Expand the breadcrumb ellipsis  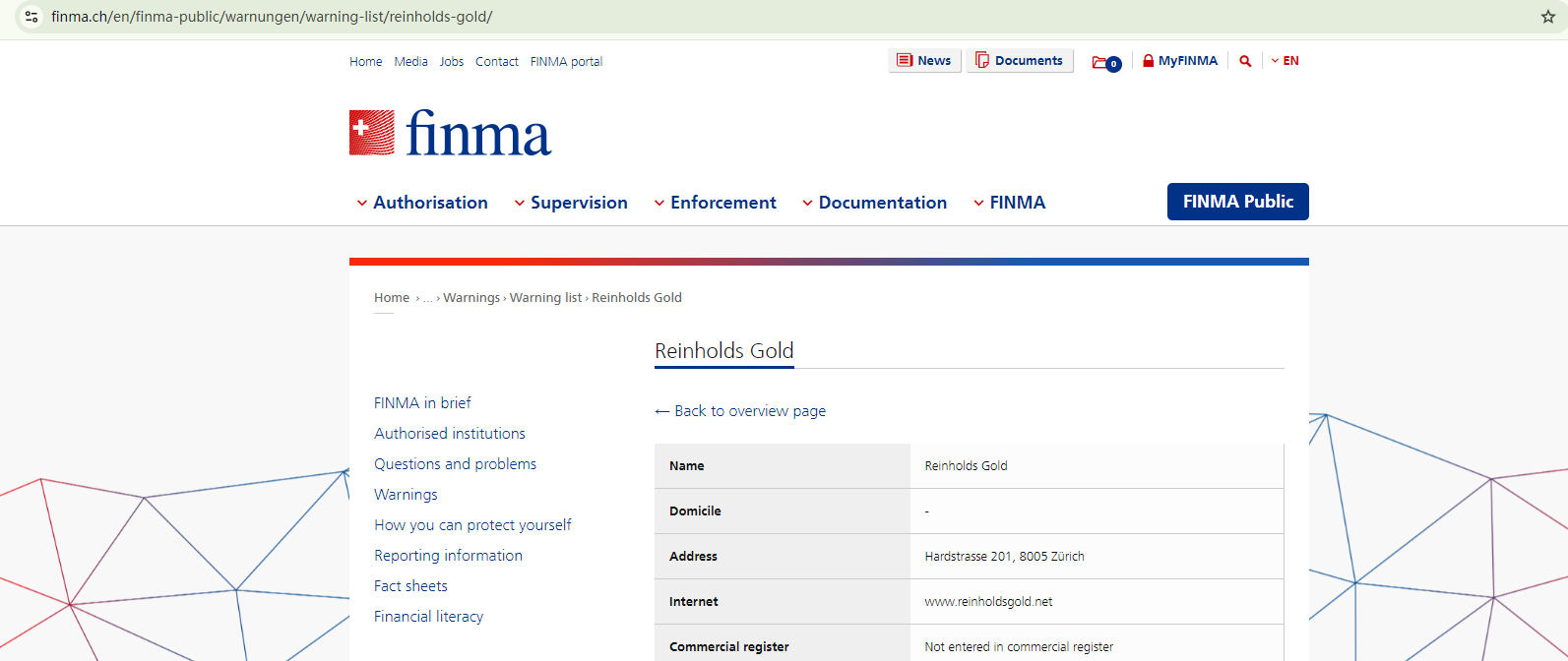point(428,298)
